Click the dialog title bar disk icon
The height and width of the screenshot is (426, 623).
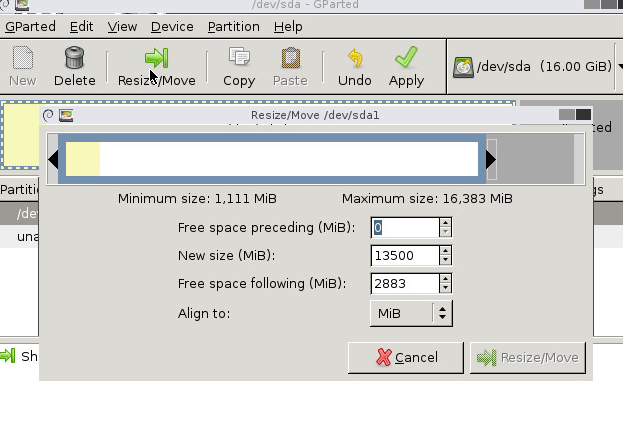(66, 115)
